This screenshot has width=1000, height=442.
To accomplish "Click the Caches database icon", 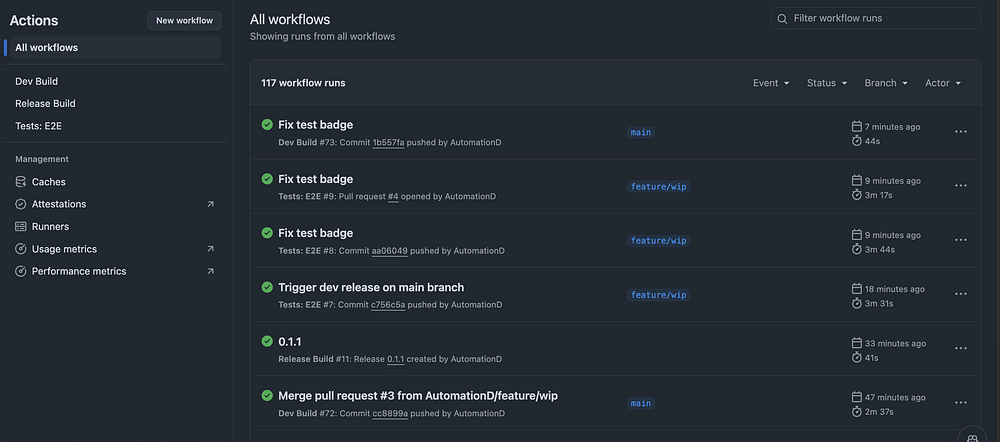I will 21,182.
